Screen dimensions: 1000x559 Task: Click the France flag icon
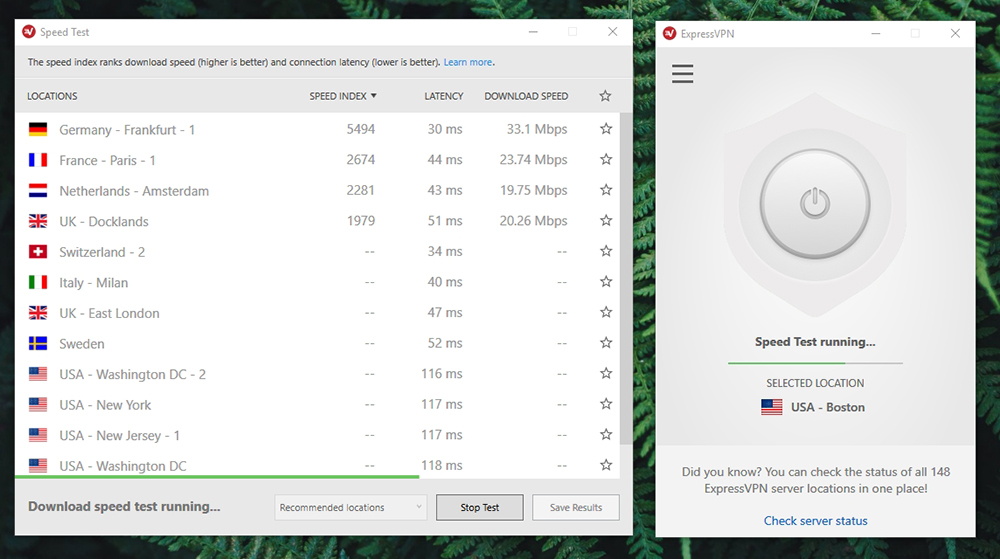point(38,160)
